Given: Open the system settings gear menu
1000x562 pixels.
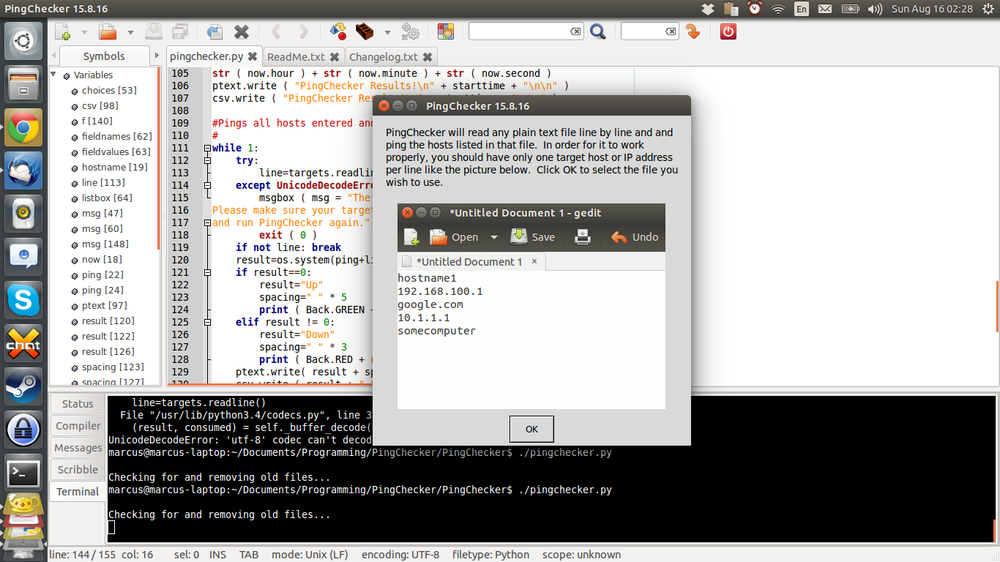Looking at the screenshot, I should tap(988, 9).
